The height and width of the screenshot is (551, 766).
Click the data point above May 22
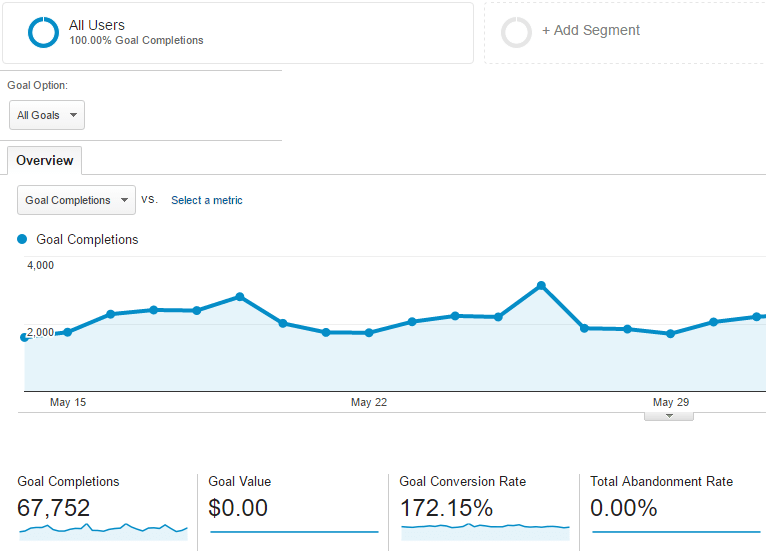(x=369, y=333)
